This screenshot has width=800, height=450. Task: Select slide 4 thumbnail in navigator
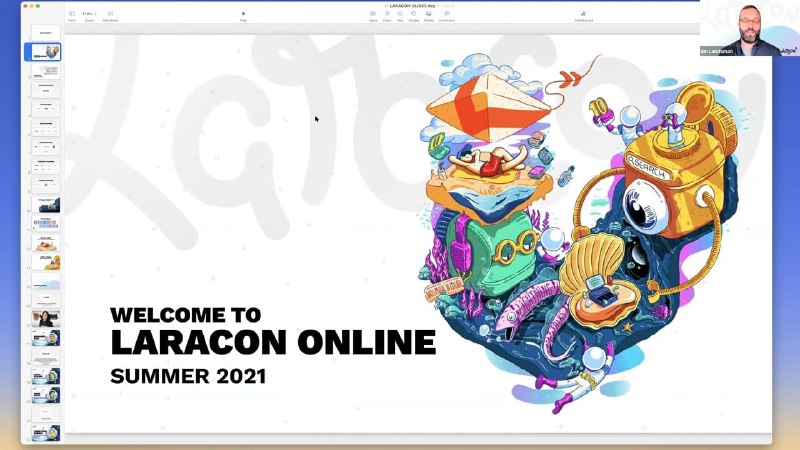(x=46, y=90)
